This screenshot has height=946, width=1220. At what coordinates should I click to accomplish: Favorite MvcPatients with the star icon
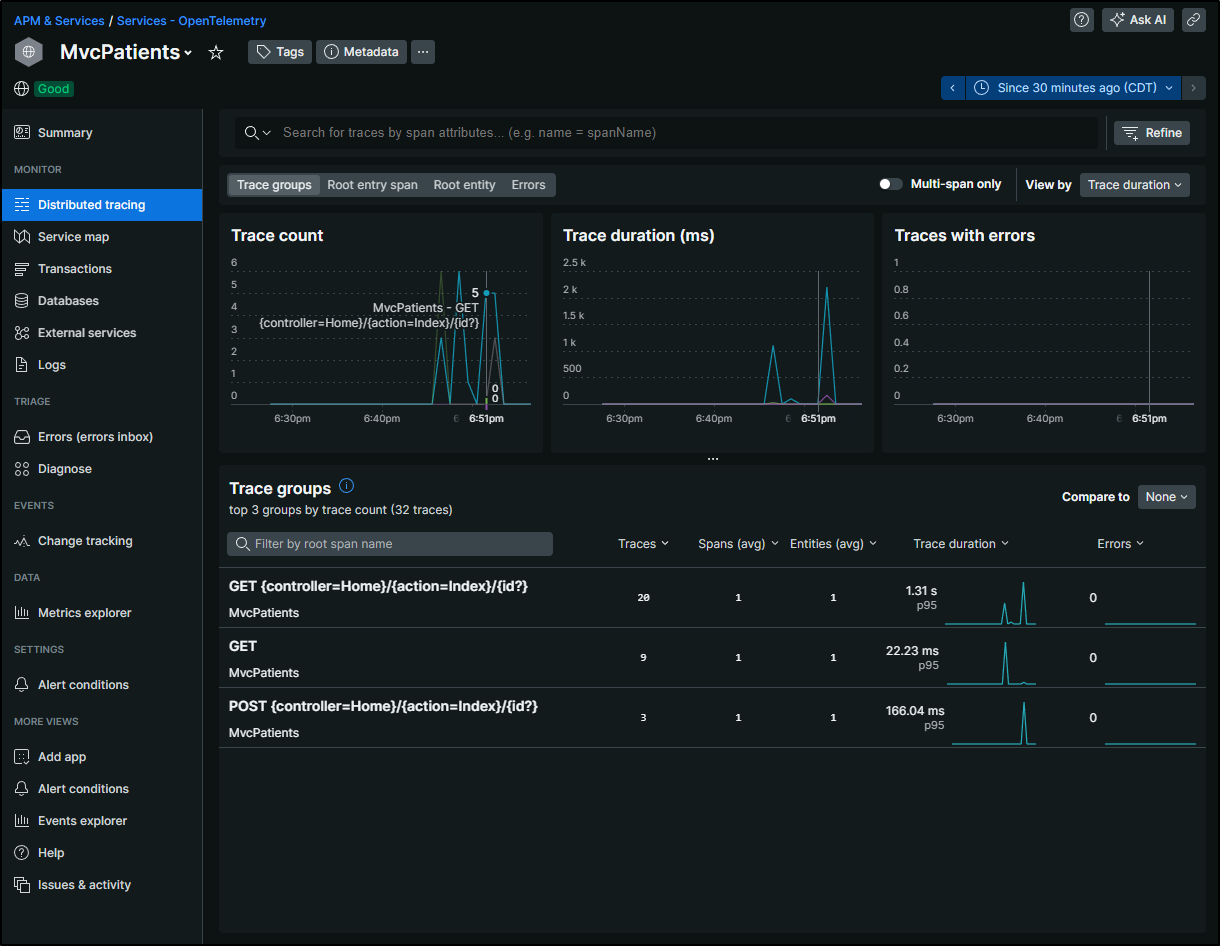click(216, 52)
